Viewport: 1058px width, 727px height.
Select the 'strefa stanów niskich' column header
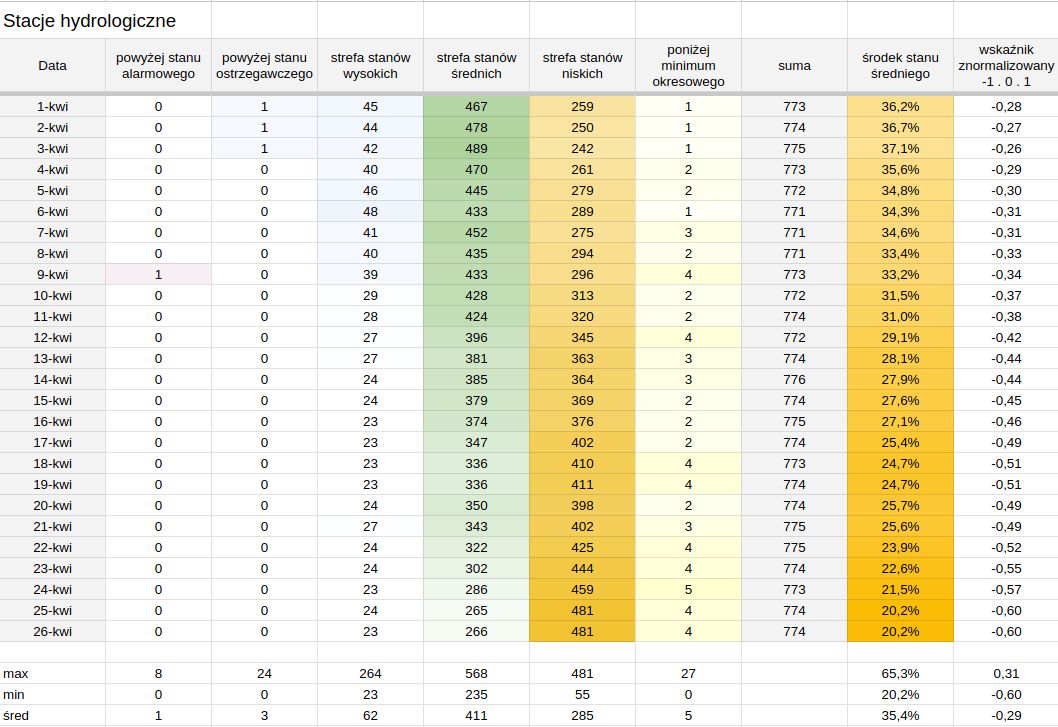582,66
